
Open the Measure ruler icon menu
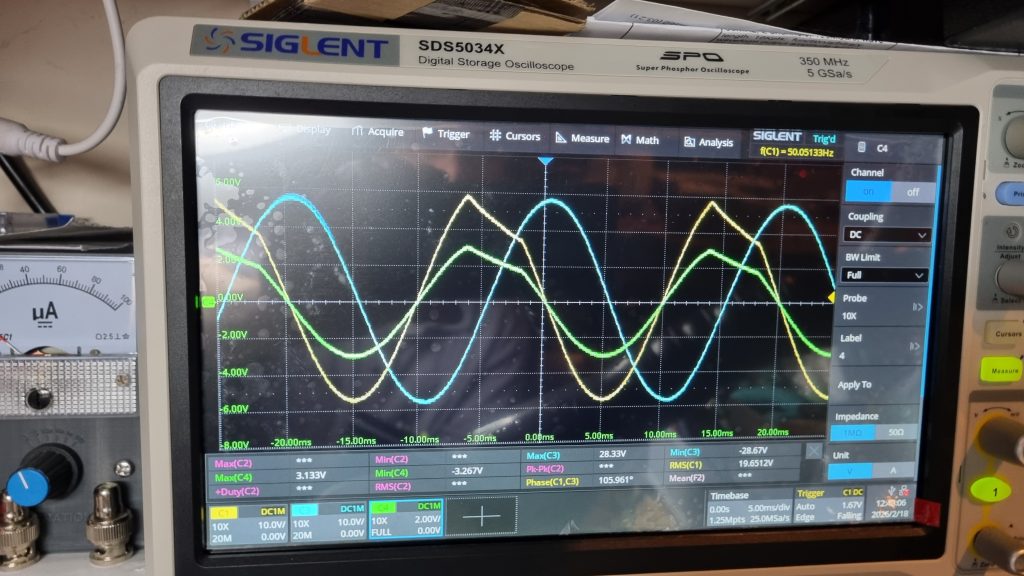561,138
